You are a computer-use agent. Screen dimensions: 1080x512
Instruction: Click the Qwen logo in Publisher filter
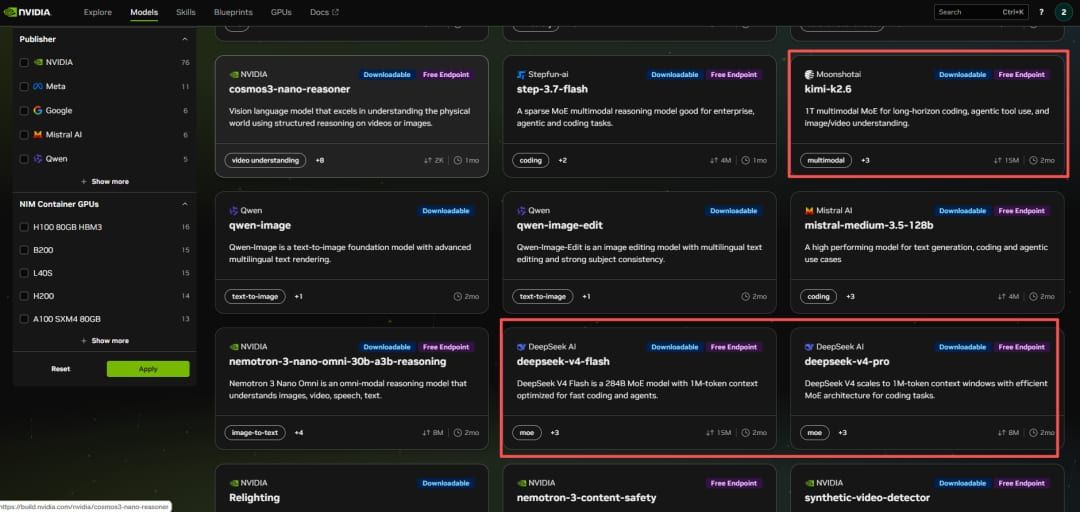point(38,158)
